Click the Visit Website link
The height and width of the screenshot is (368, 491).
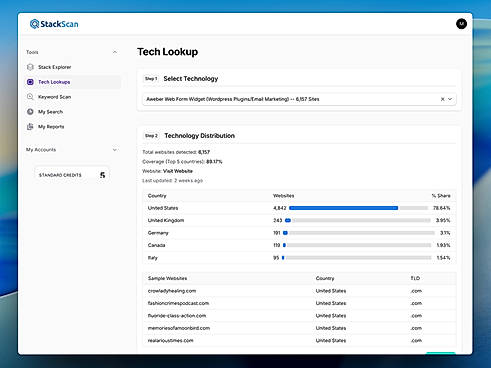(x=178, y=171)
